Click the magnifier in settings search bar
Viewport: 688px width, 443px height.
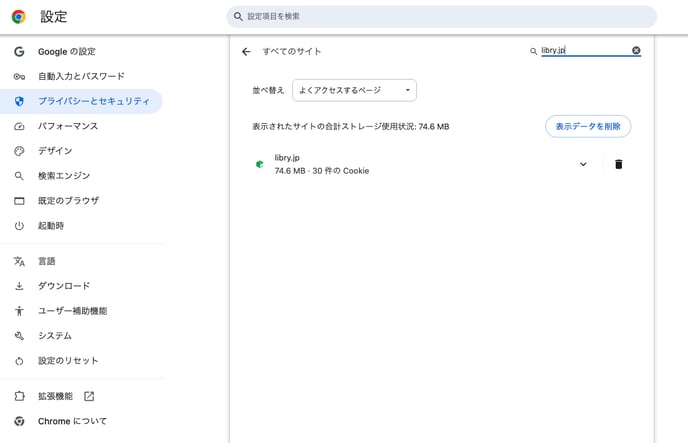[238, 17]
